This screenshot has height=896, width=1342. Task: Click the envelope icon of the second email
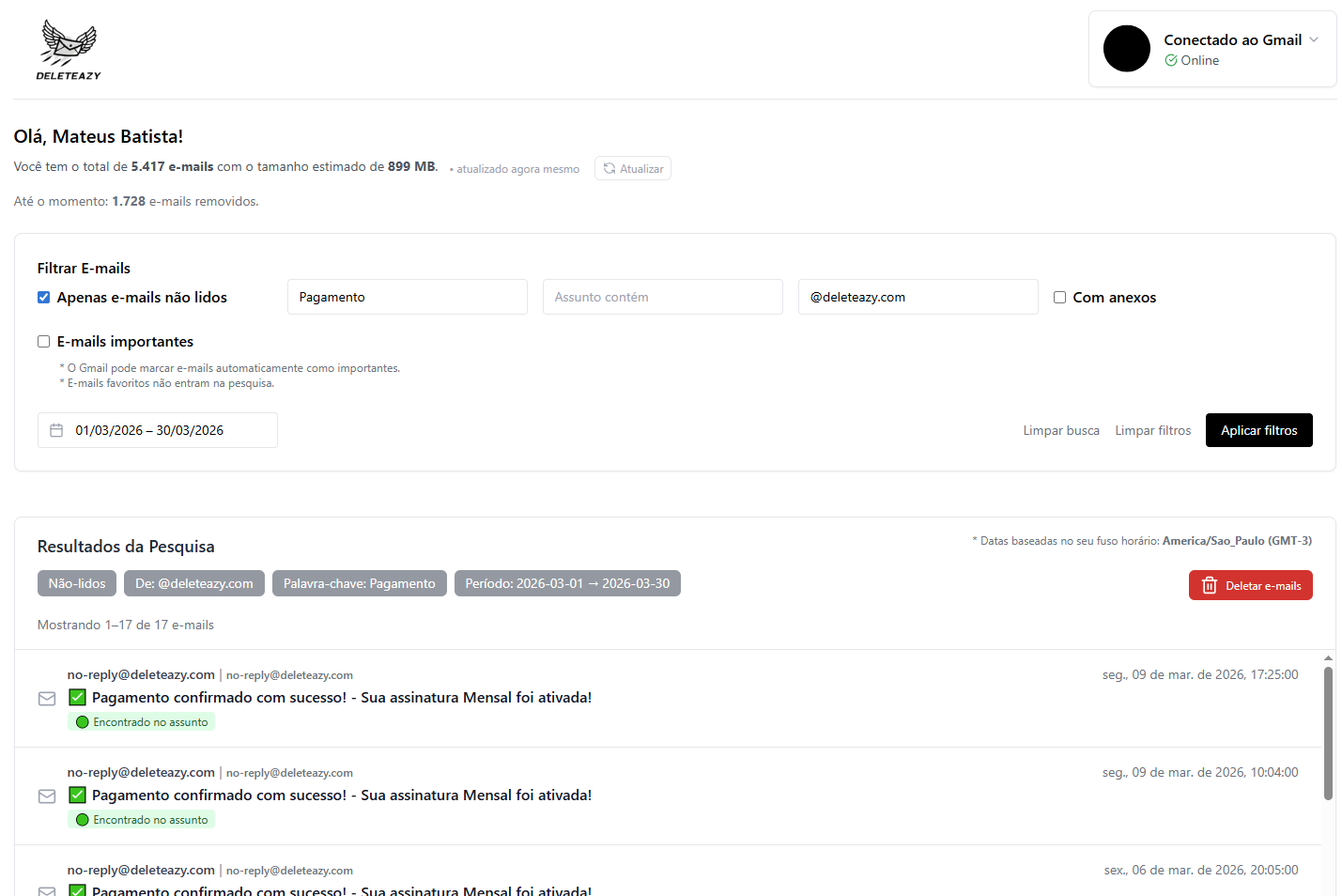click(x=47, y=796)
